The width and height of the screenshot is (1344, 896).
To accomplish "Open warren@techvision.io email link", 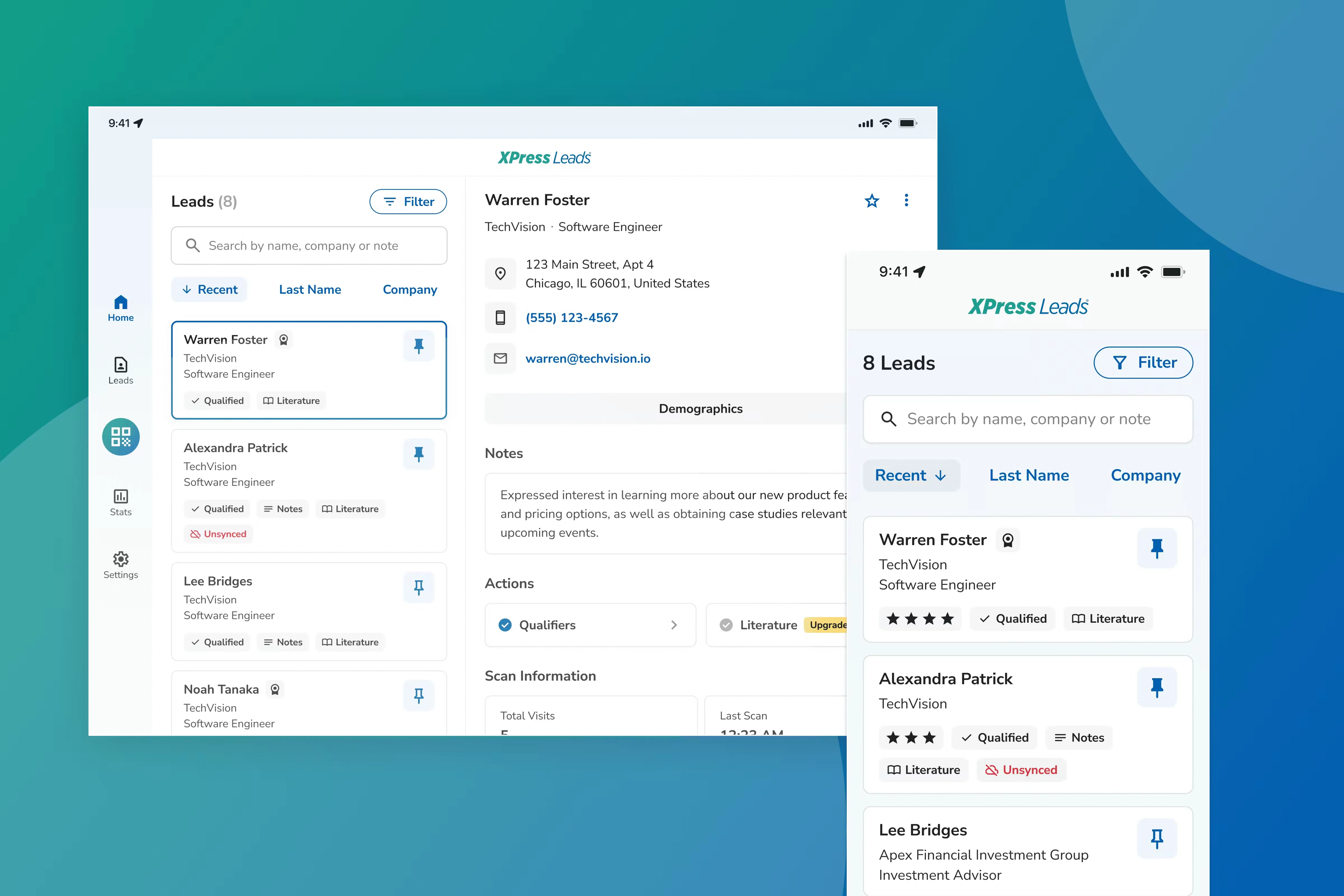I will [587, 358].
